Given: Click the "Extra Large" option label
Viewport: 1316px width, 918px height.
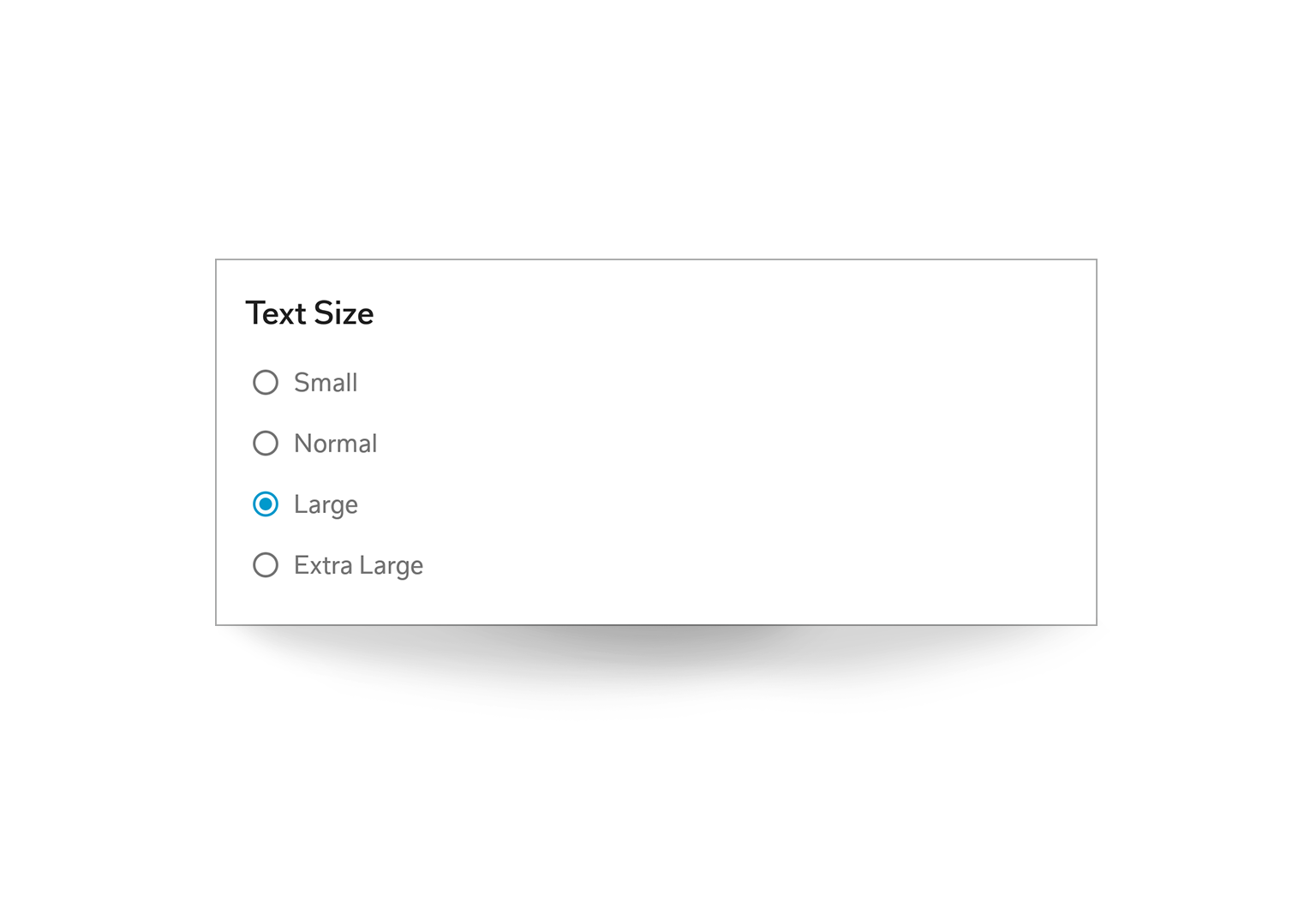Looking at the screenshot, I should (358, 565).
